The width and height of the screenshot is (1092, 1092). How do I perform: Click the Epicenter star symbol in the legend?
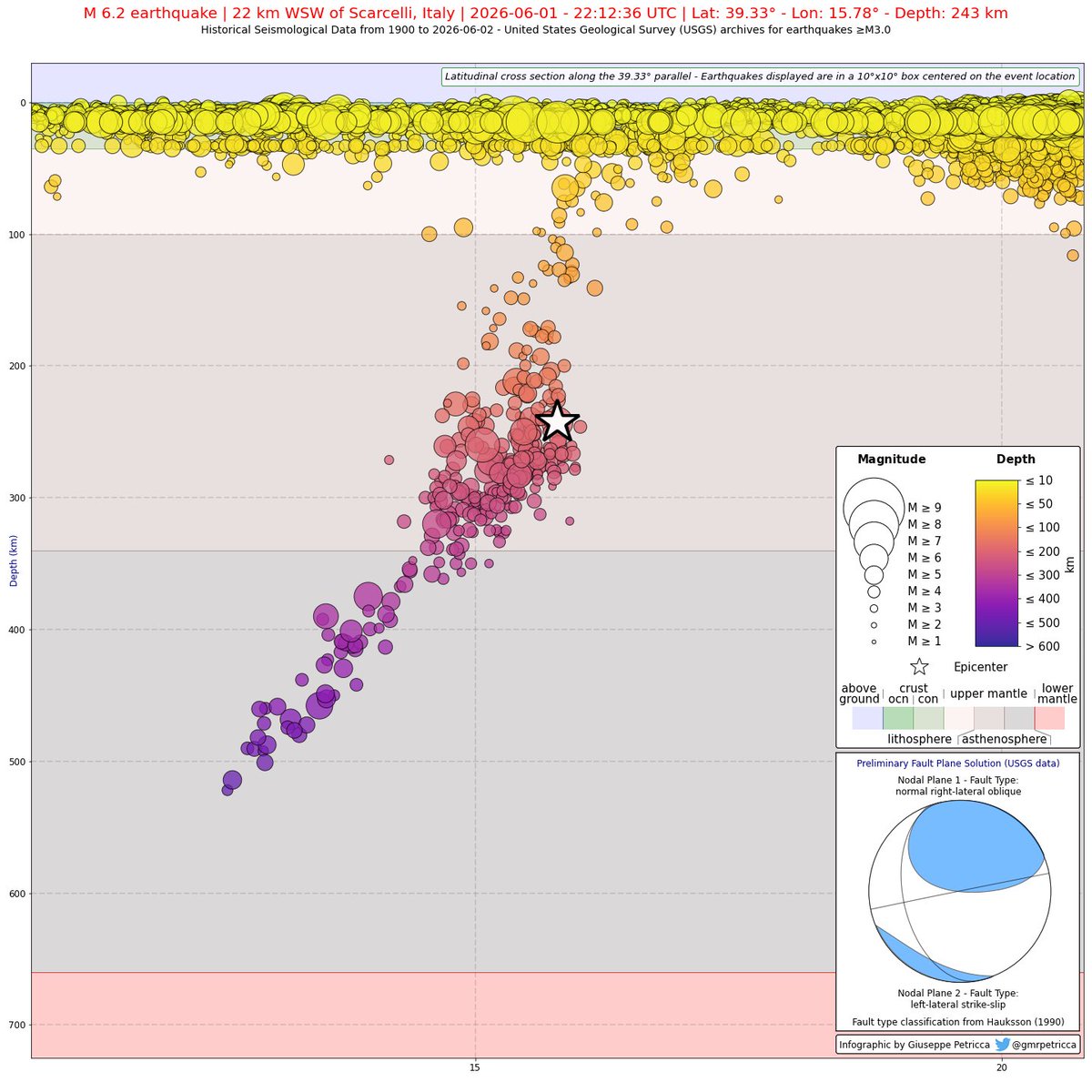tap(919, 667)
